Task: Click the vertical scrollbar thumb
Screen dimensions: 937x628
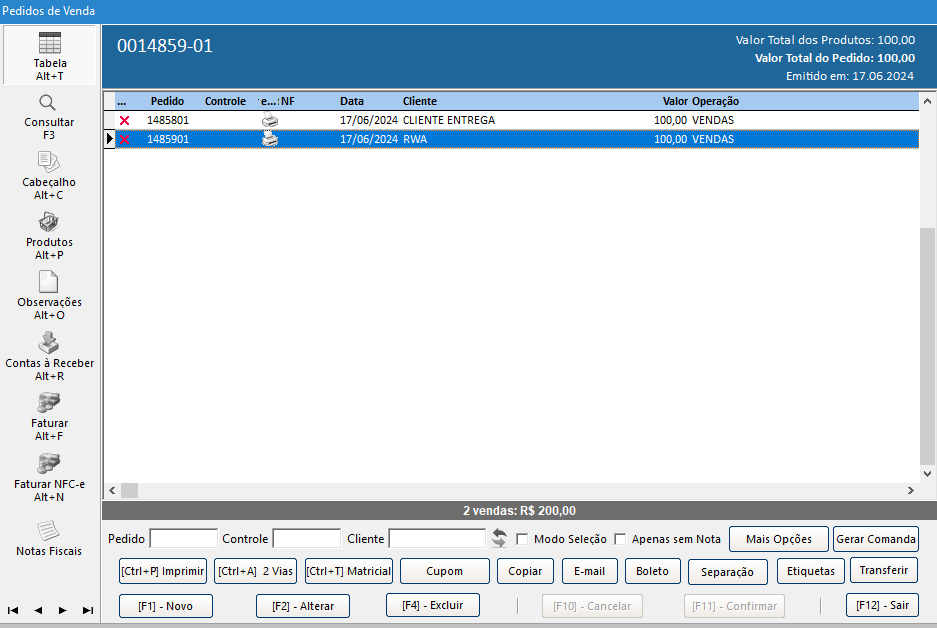Action: pyautogui.click(x=927, y=345)
